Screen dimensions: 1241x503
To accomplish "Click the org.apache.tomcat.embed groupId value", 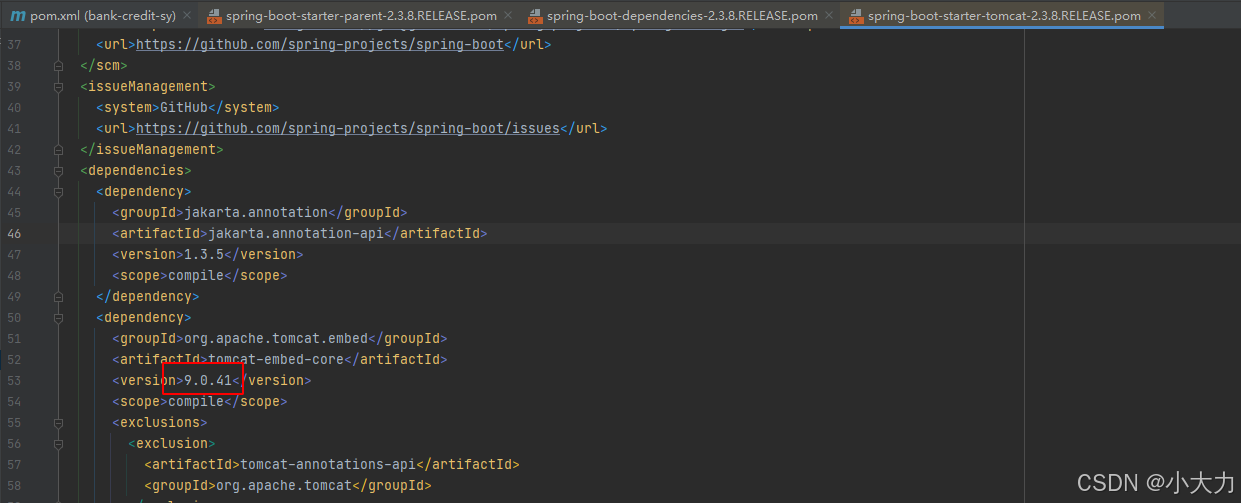I will 276,339.
